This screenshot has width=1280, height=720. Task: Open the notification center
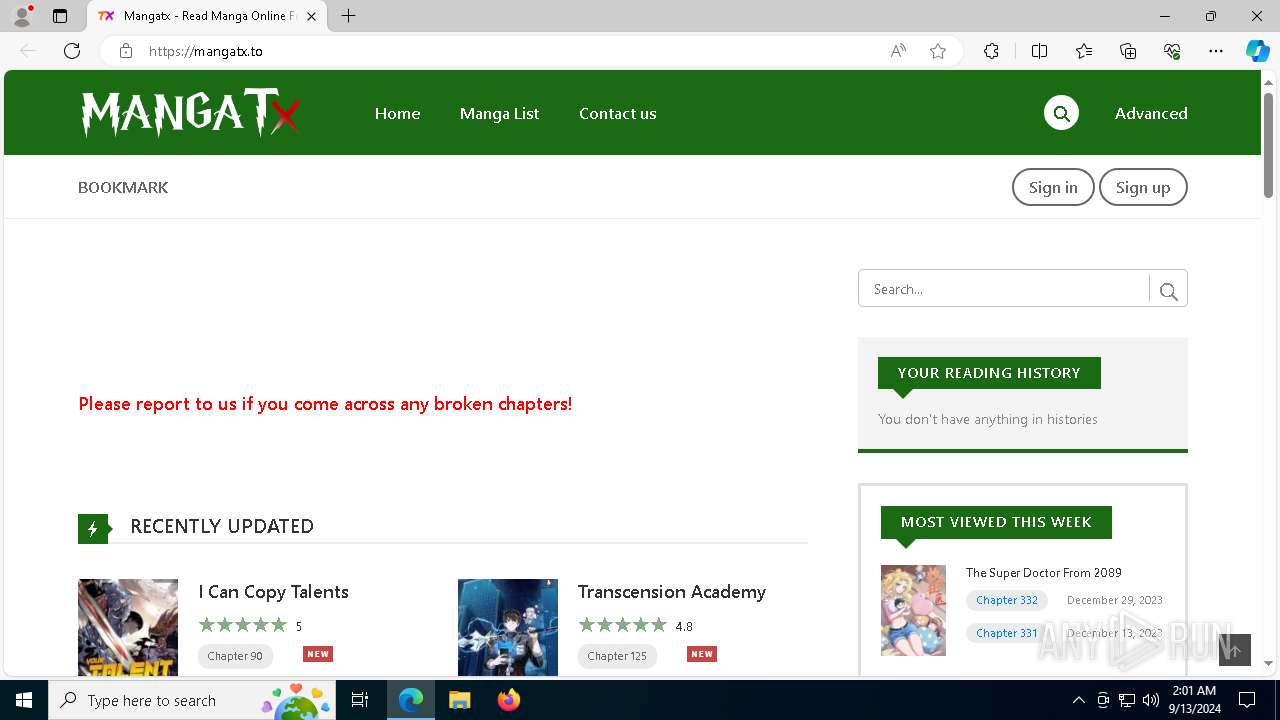1247,700
